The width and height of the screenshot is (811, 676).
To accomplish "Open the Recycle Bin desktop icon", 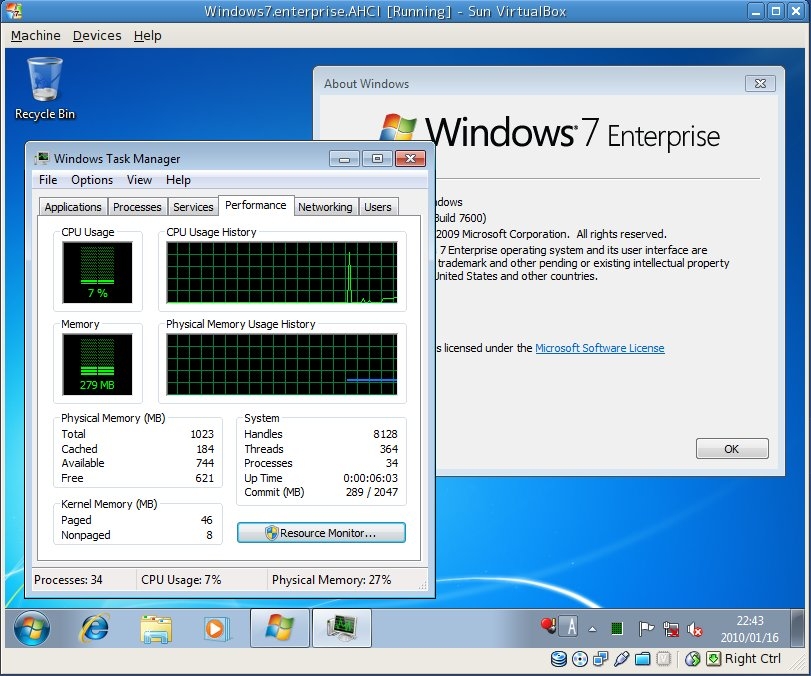I will [45, 88].
